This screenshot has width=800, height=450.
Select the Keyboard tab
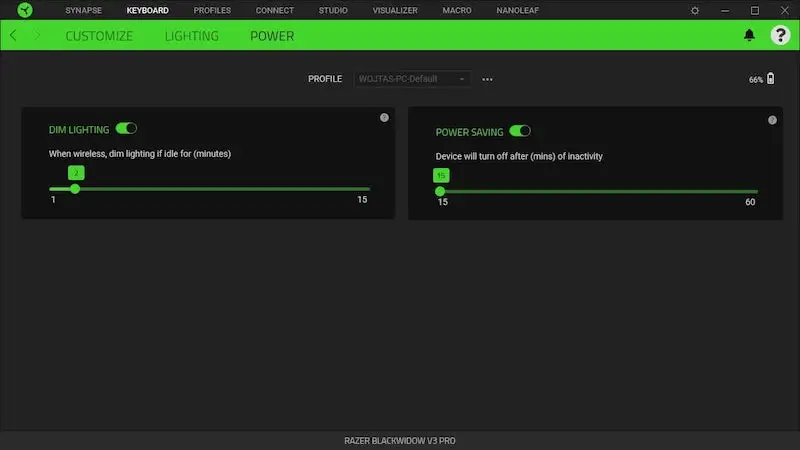point(147,10)
